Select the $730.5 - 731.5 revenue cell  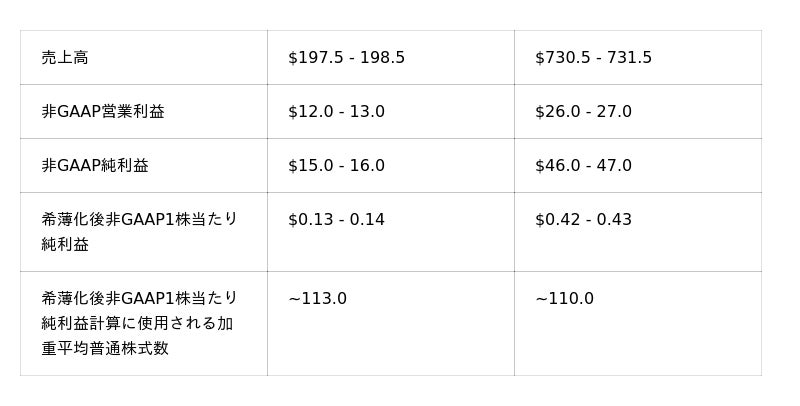(593, 58)
